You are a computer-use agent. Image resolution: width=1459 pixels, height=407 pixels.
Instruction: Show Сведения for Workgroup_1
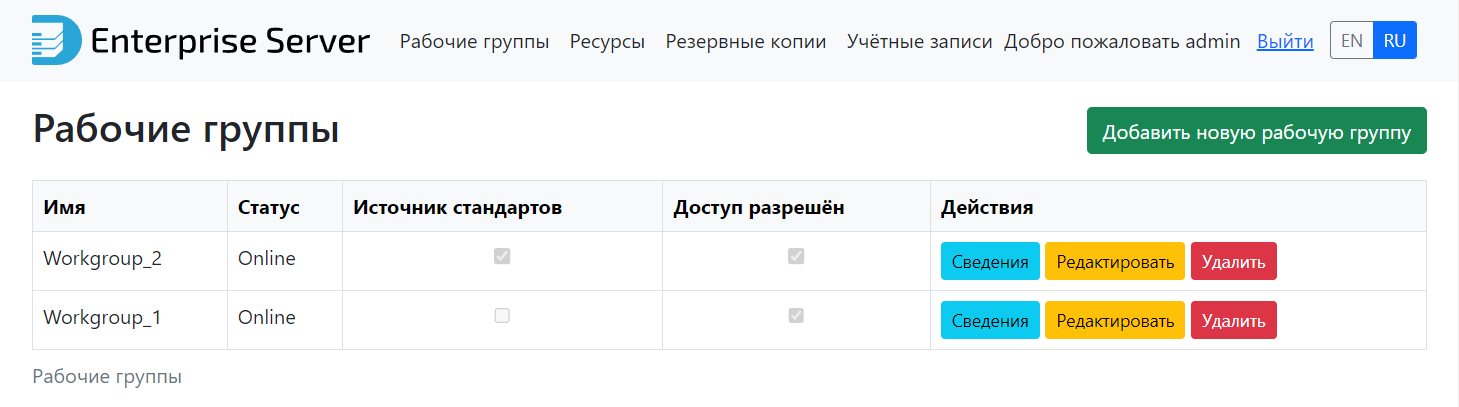(x=990, y=321)
